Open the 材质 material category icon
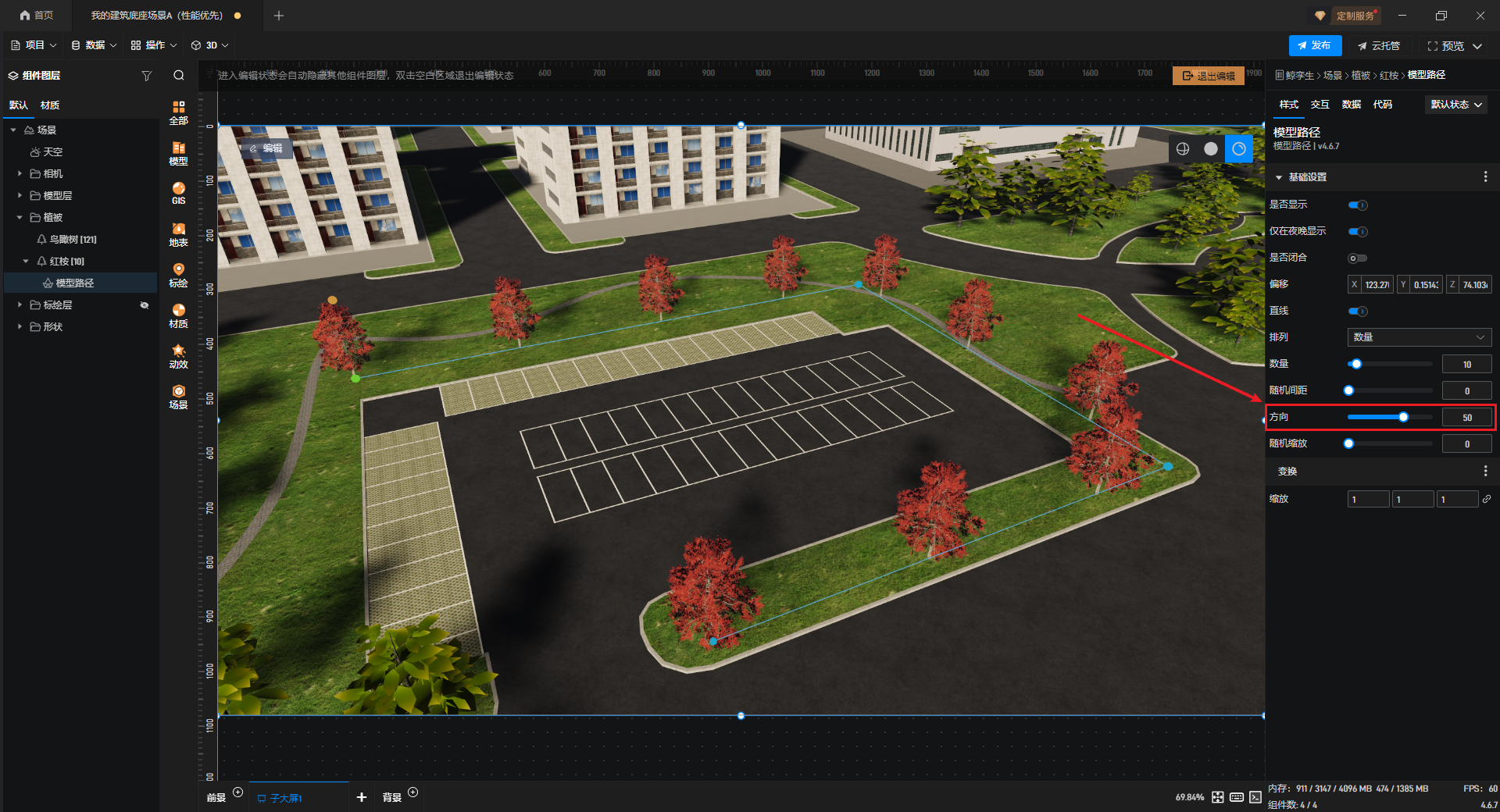The width and height of the screenshot is (1500, 812). (178, 315)
